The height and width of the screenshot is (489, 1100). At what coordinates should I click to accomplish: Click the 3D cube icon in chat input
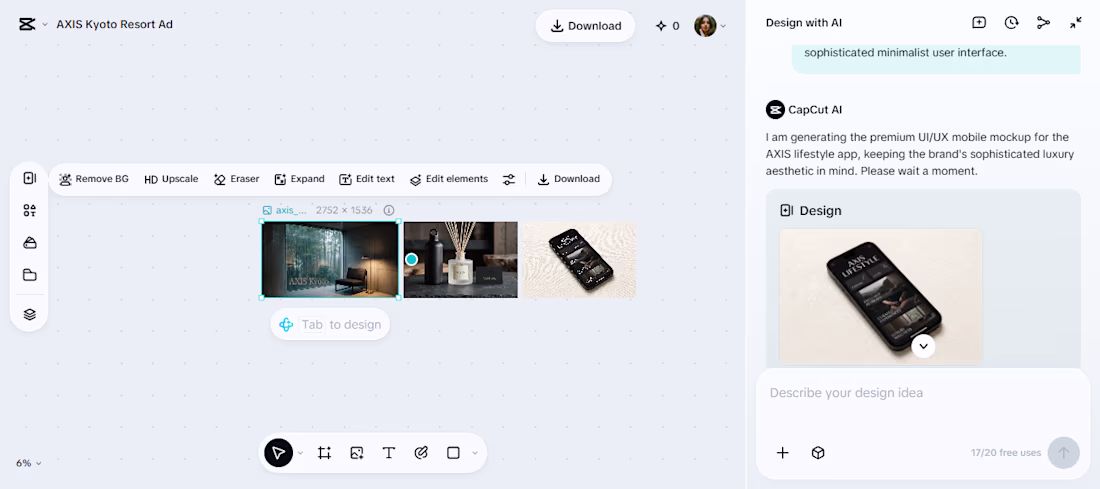[x=818, y=453]
